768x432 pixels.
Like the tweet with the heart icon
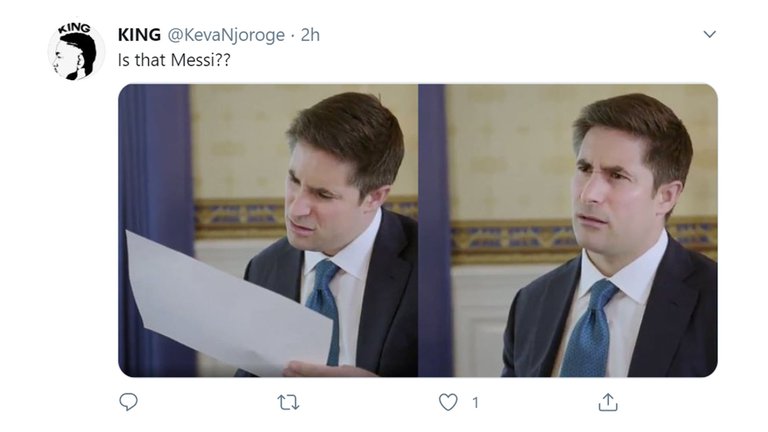click(448, 402)
